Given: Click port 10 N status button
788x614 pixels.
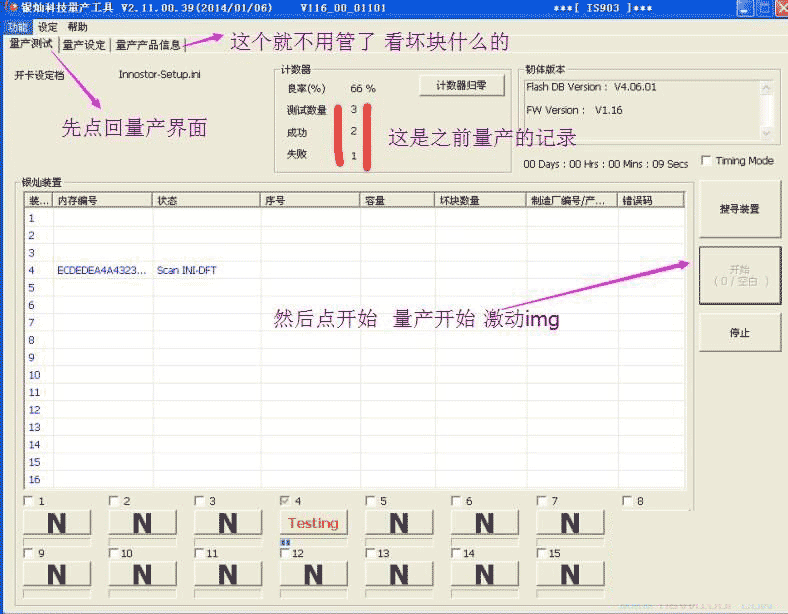Looking at the screenshot, I should [x=142, y=574].
